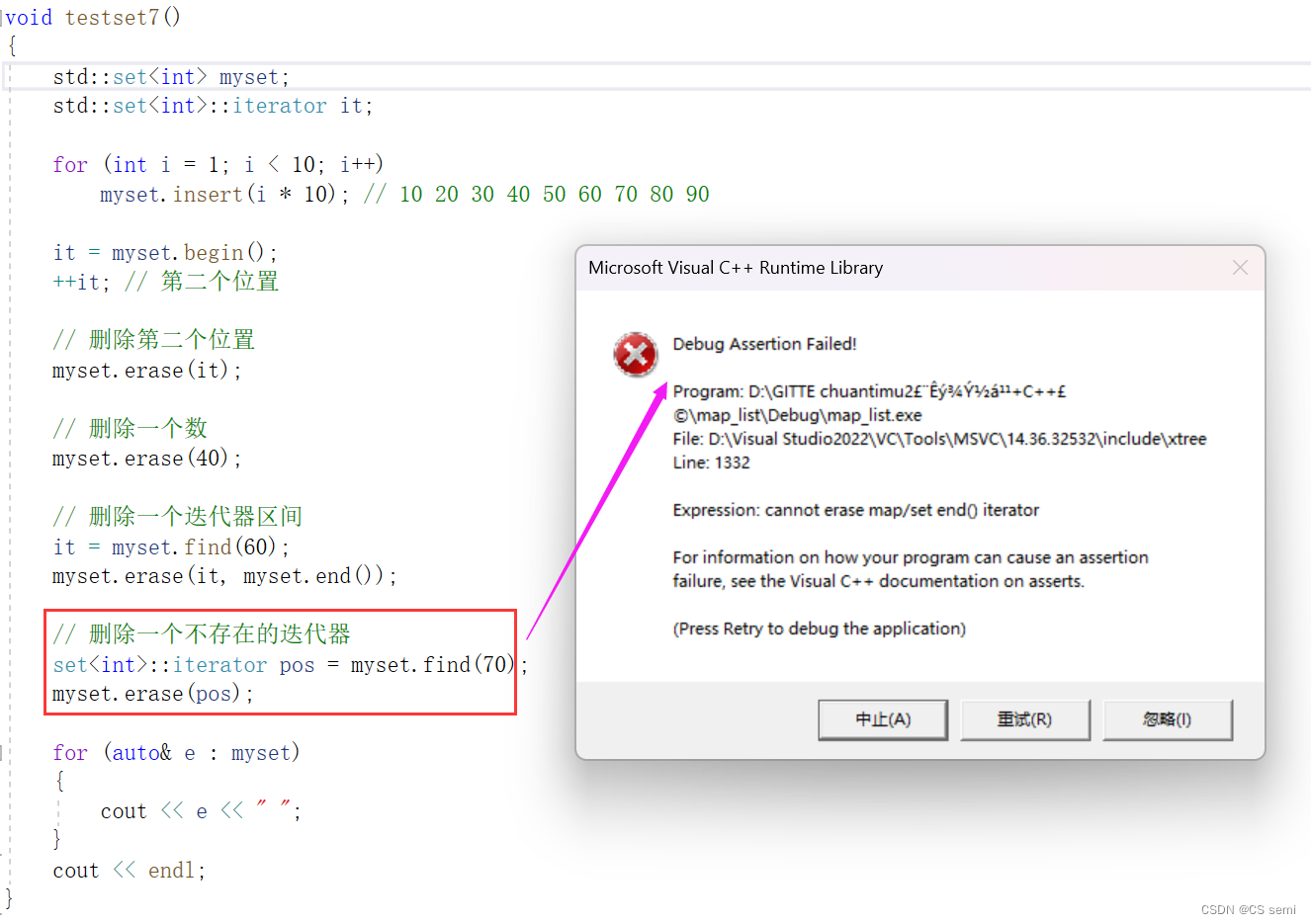Screen dimensions: 1311x924
Task: Click the 'File: D:\Visual Studio2022...xtree' path text
Action: 939,439
